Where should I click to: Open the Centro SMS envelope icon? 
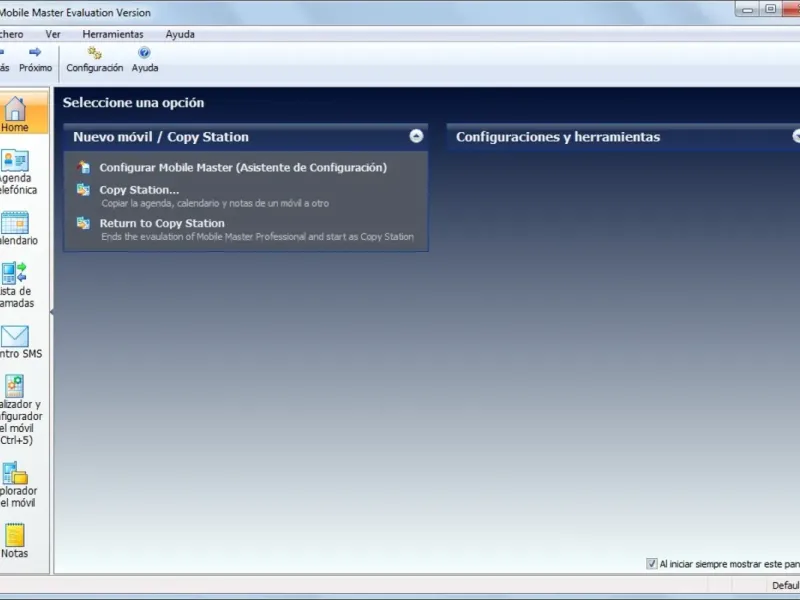[x=15, y=336]
